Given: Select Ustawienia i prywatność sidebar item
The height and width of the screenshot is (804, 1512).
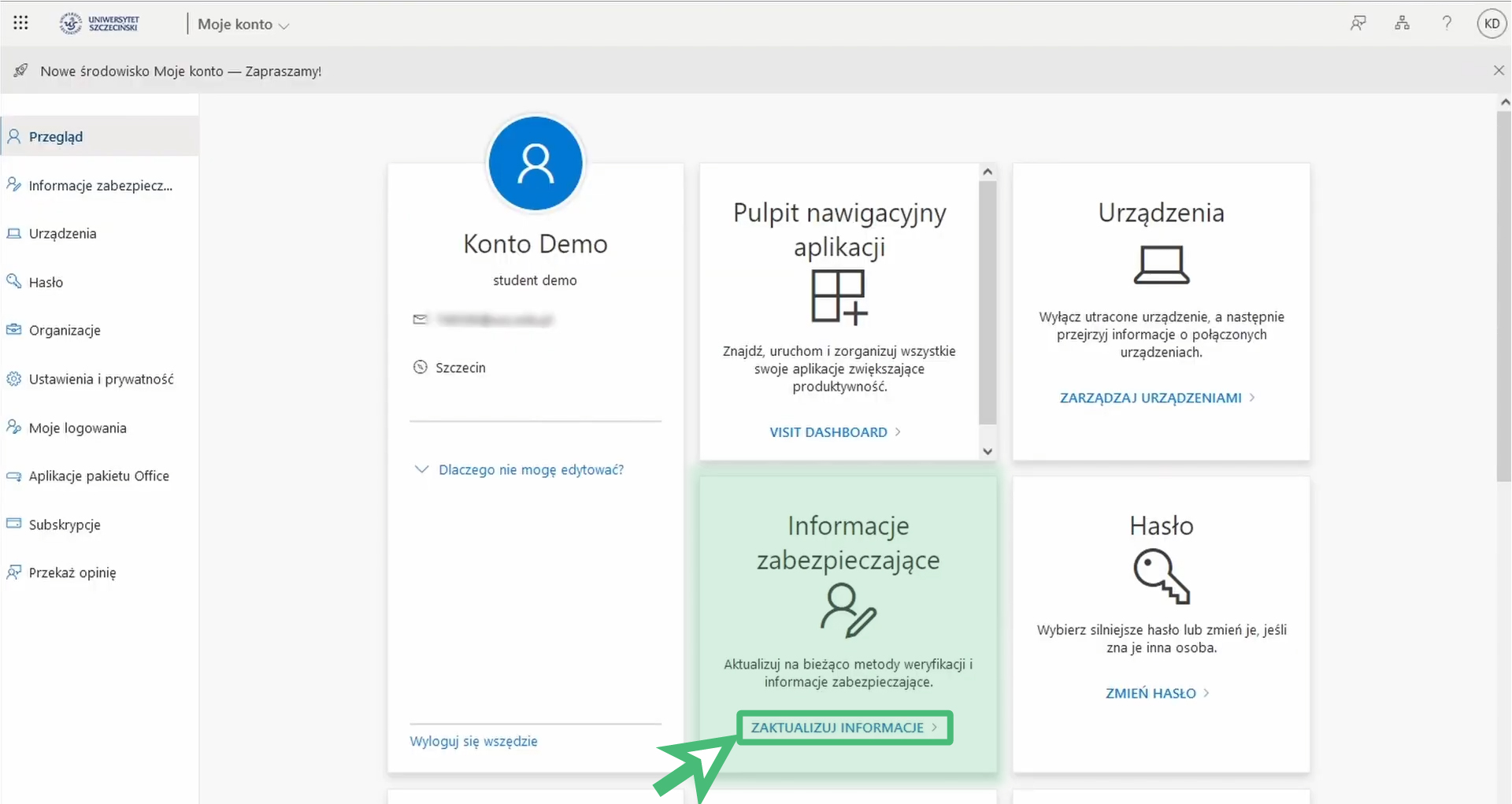Looking at the screenshot, I should click(101, 380).
